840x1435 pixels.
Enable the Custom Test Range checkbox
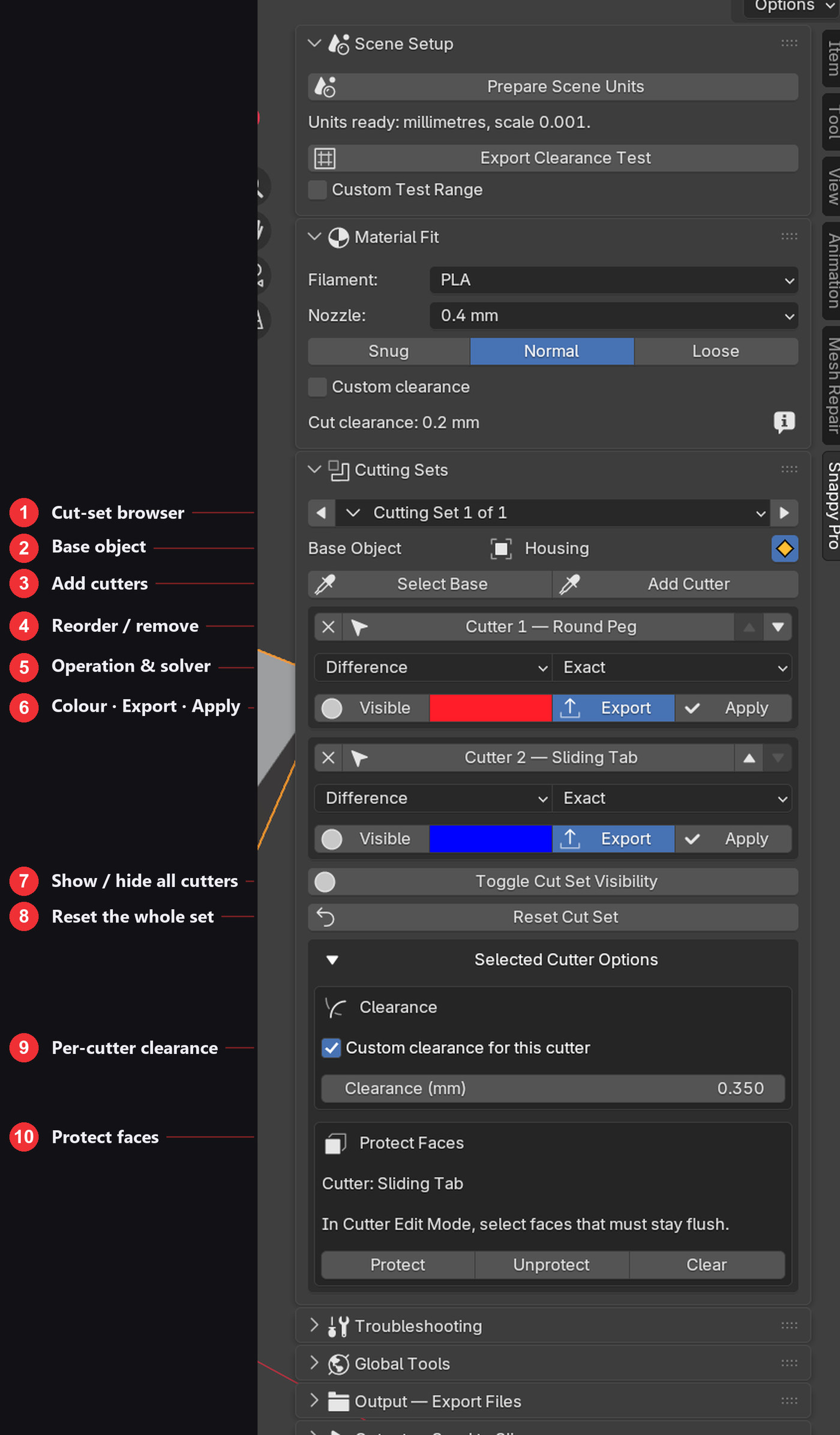click(317, 190)
